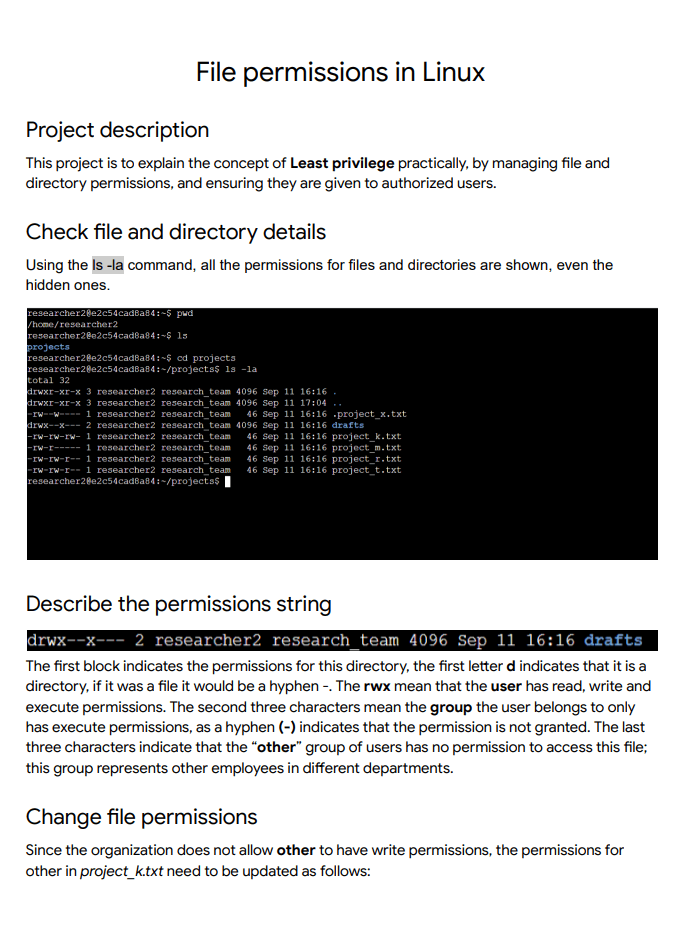
Task: Click the total 32 line
Action: pos(48,380)
